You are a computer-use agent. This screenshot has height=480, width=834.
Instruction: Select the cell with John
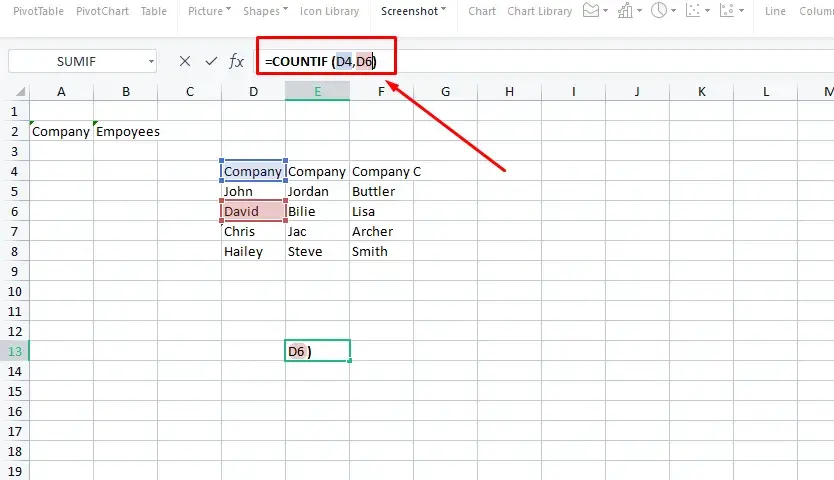tap(254, 192)
